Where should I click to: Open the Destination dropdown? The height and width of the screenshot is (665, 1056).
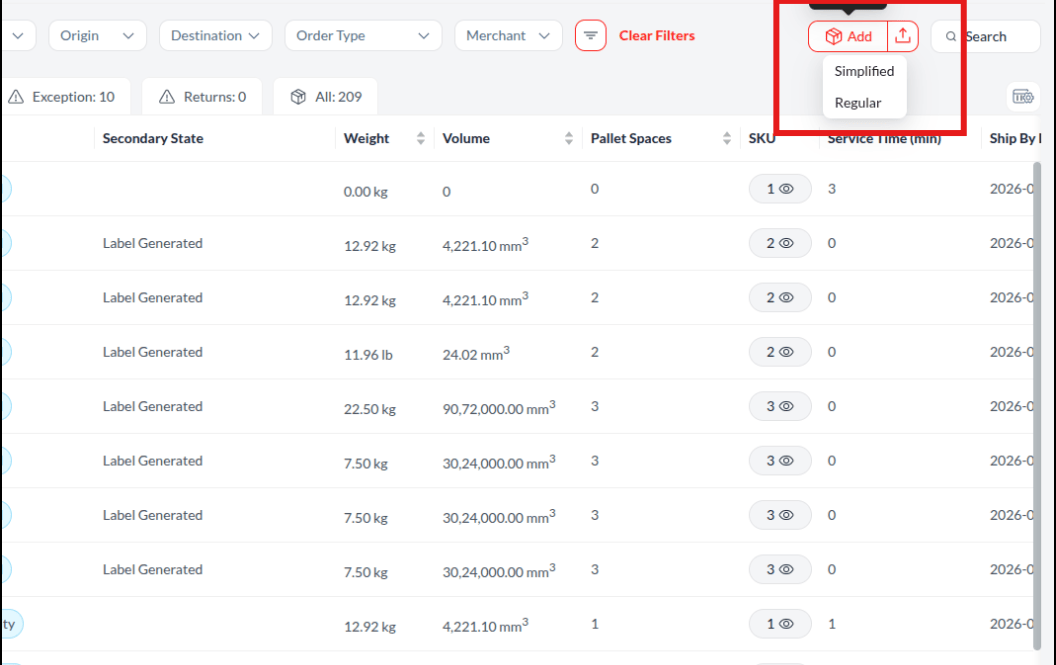[x=215, y=36]
